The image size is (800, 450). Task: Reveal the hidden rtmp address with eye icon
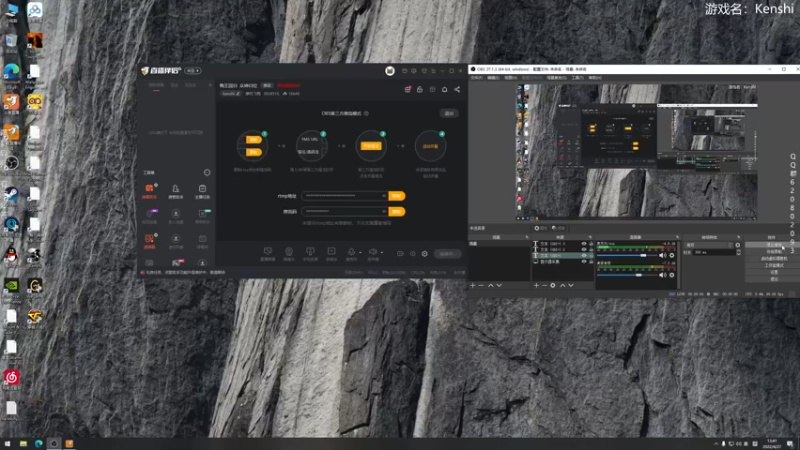coord(384,196)
